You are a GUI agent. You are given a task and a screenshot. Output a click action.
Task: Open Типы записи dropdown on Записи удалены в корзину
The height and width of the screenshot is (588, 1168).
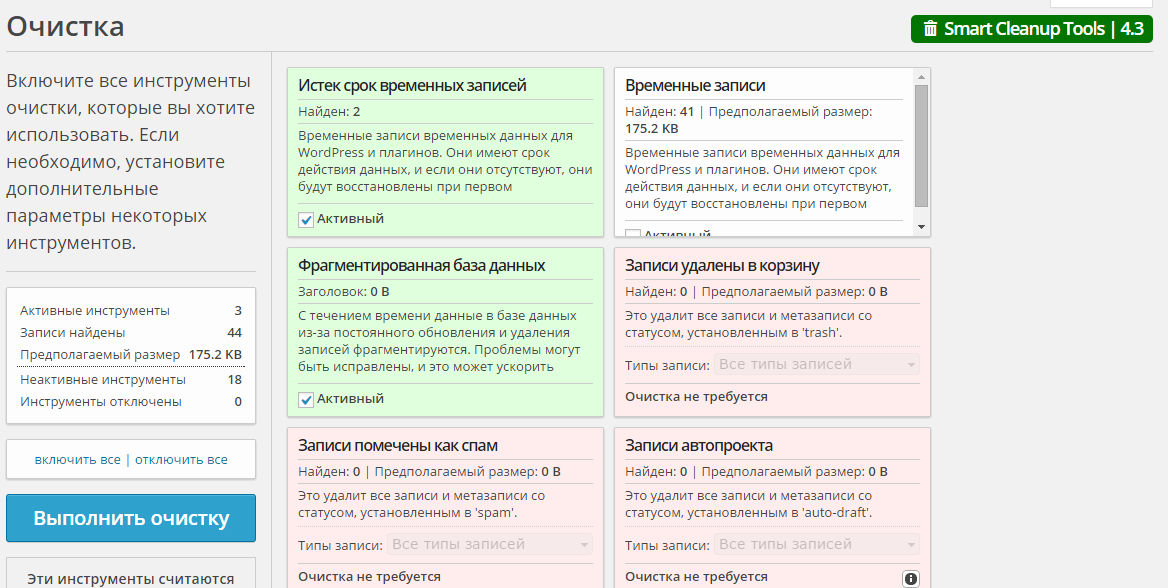(x=816, y=363)
